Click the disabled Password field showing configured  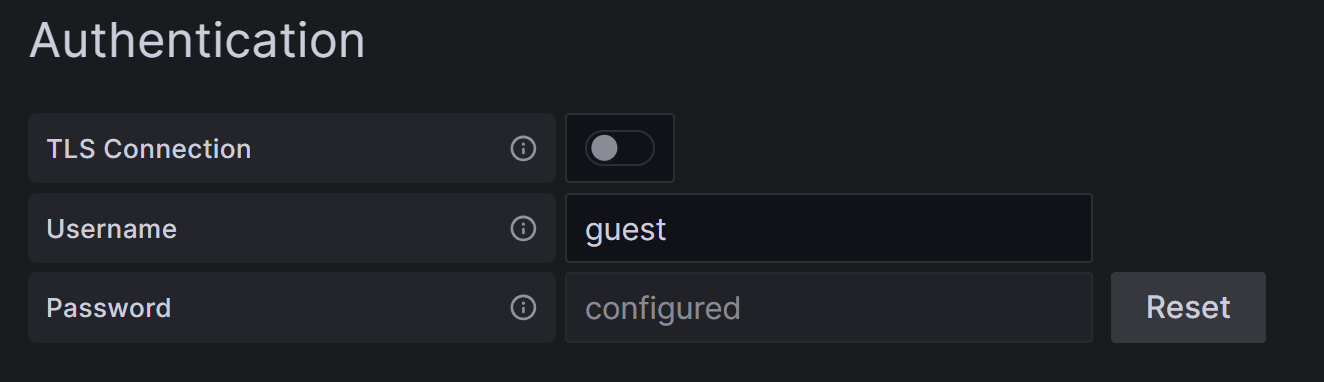tap(828, 307)
